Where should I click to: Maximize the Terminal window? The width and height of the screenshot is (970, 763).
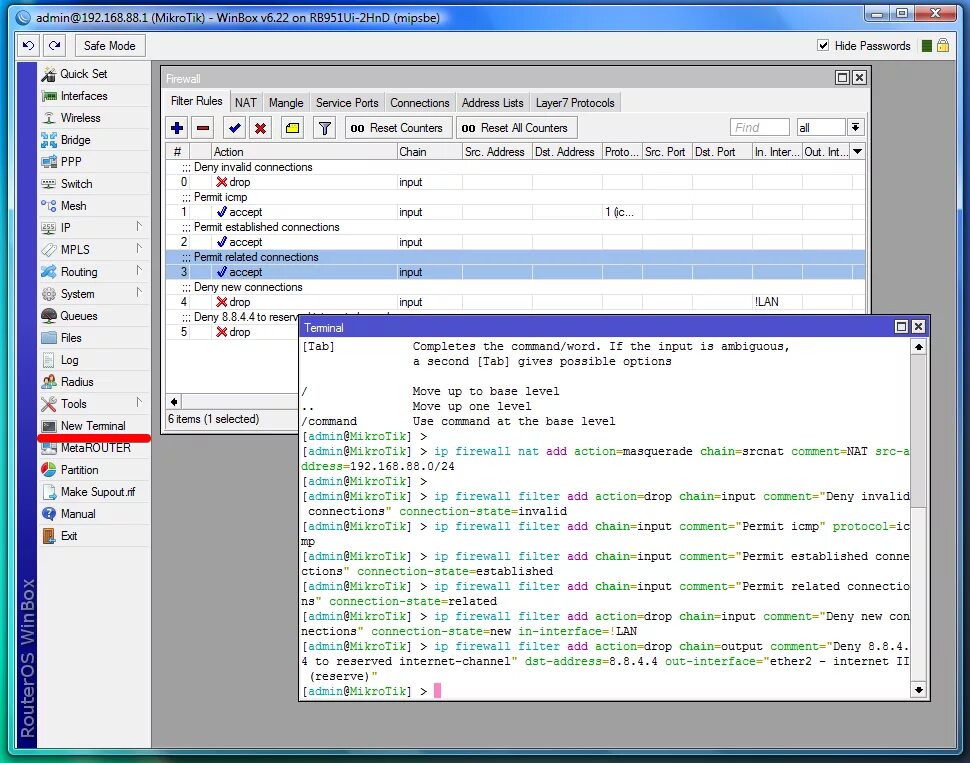[901, 327]
